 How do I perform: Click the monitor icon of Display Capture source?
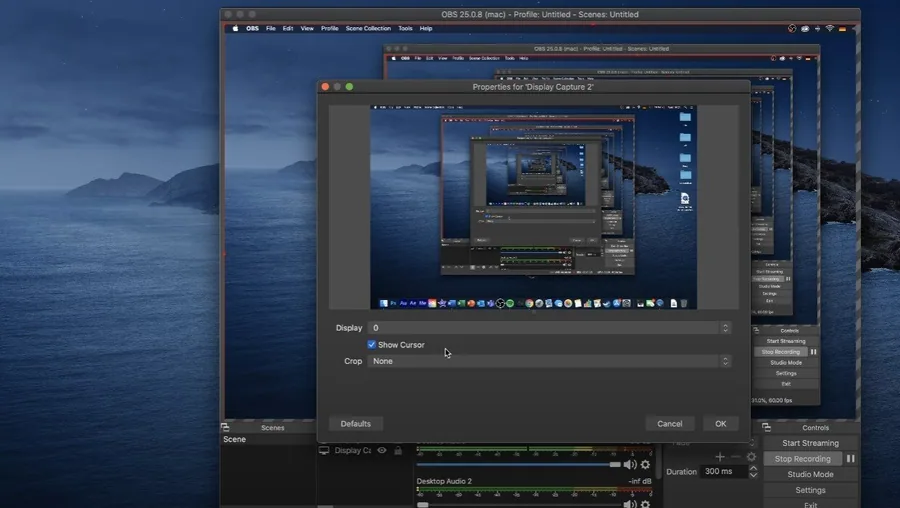click(324, 451)
